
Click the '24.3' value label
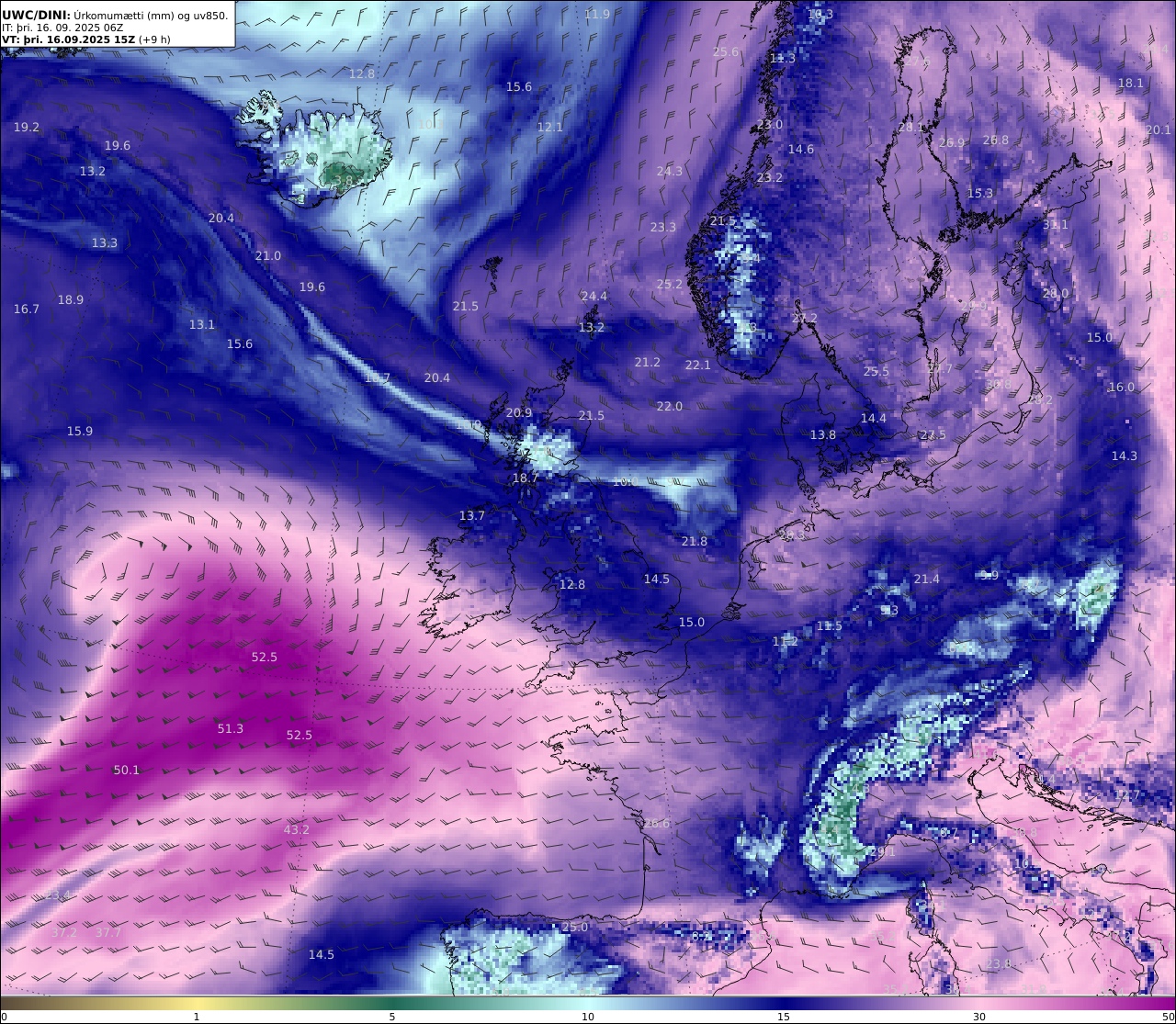pos(670,172)
